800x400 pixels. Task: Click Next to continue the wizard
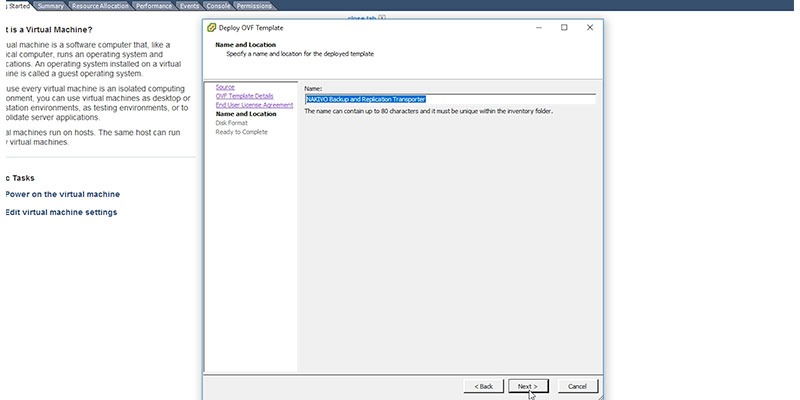click(528, 386)
